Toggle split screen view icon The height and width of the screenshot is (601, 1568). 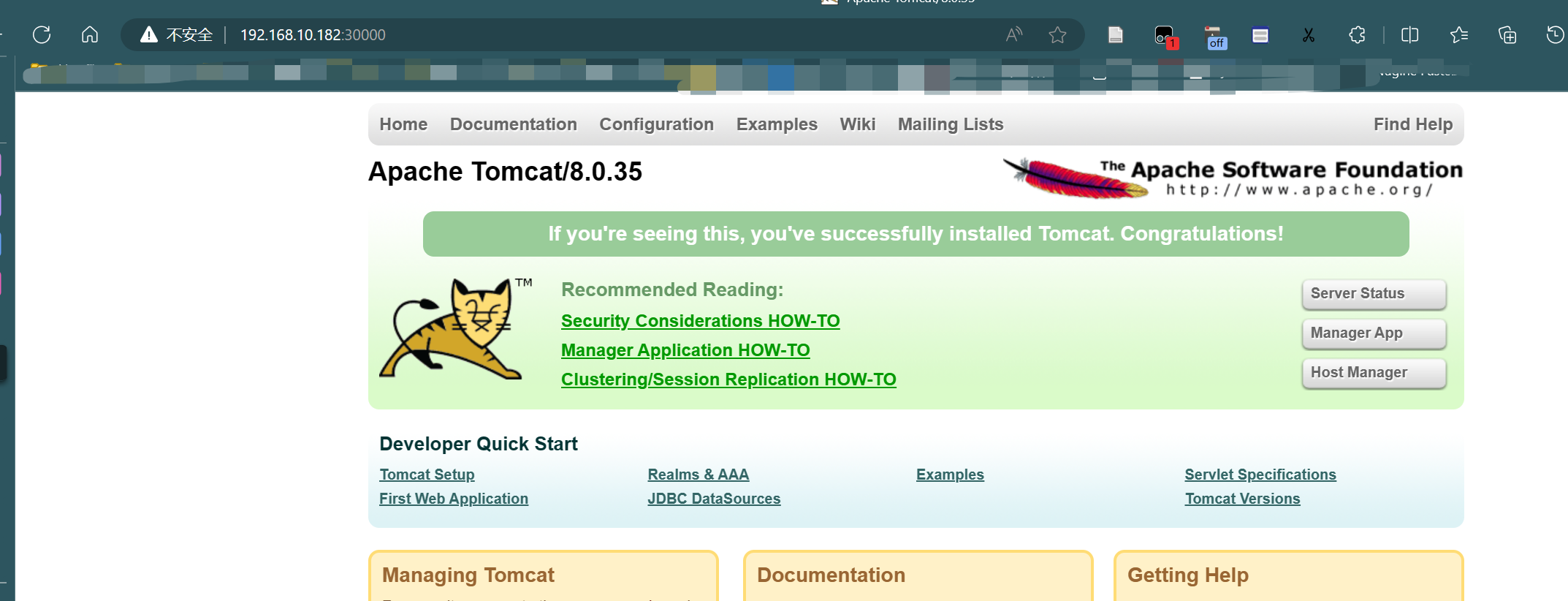coord(1410,34)
